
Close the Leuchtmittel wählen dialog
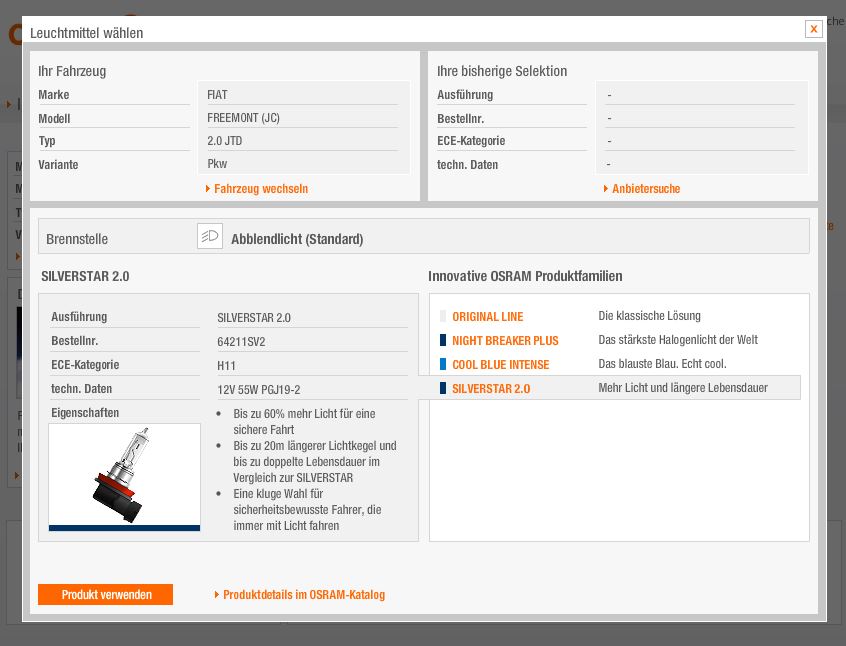coord(813,29)
